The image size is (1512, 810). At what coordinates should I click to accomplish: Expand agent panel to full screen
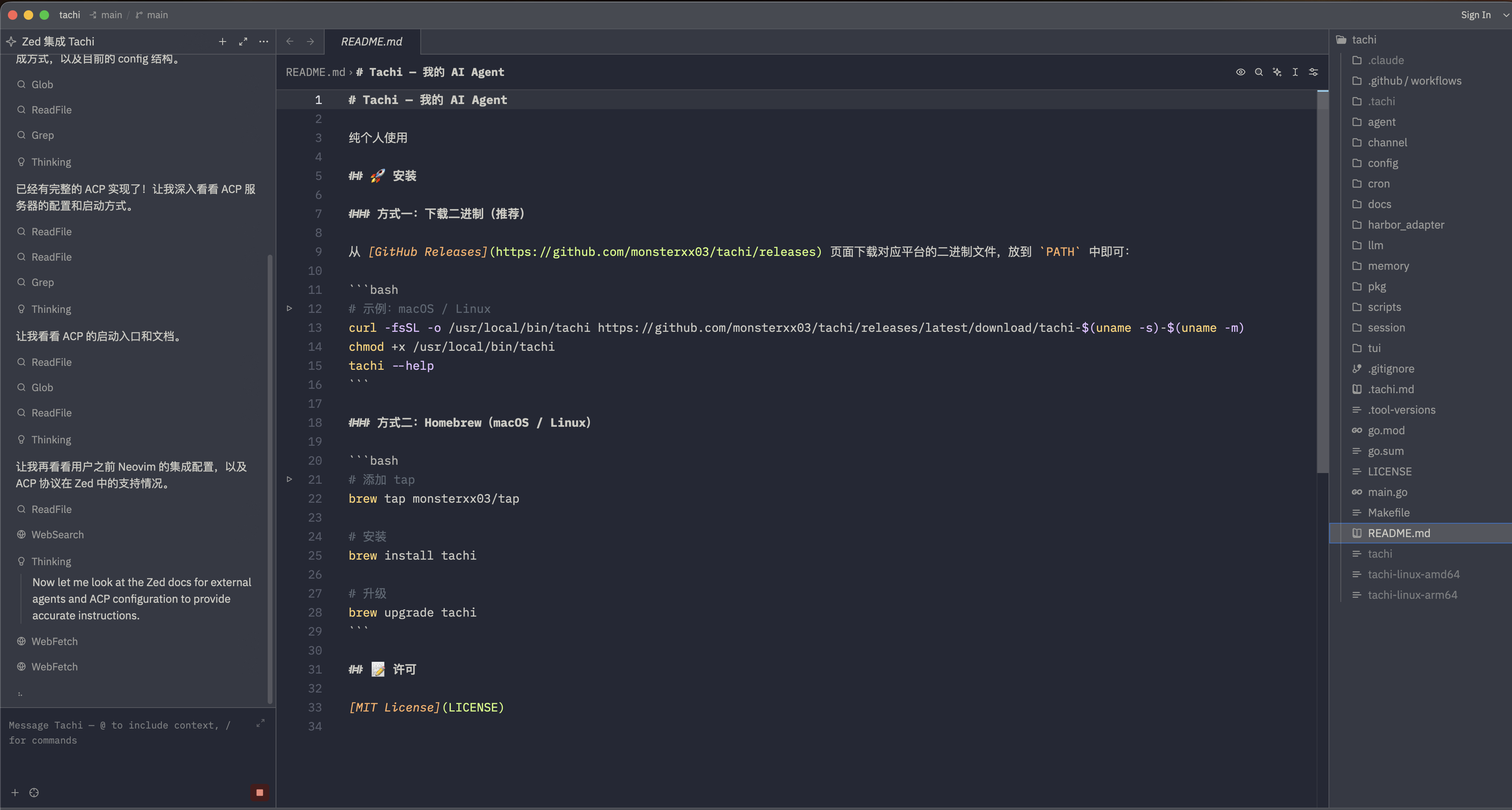point(243,42)
